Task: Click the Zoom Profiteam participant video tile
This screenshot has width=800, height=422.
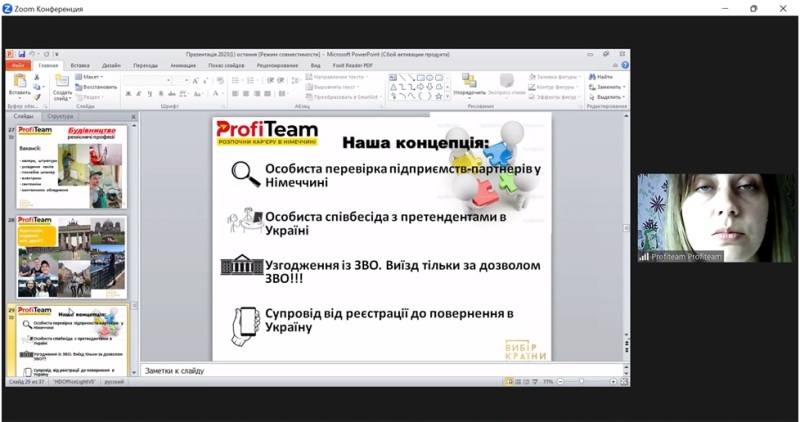Action: coord(716,218)
